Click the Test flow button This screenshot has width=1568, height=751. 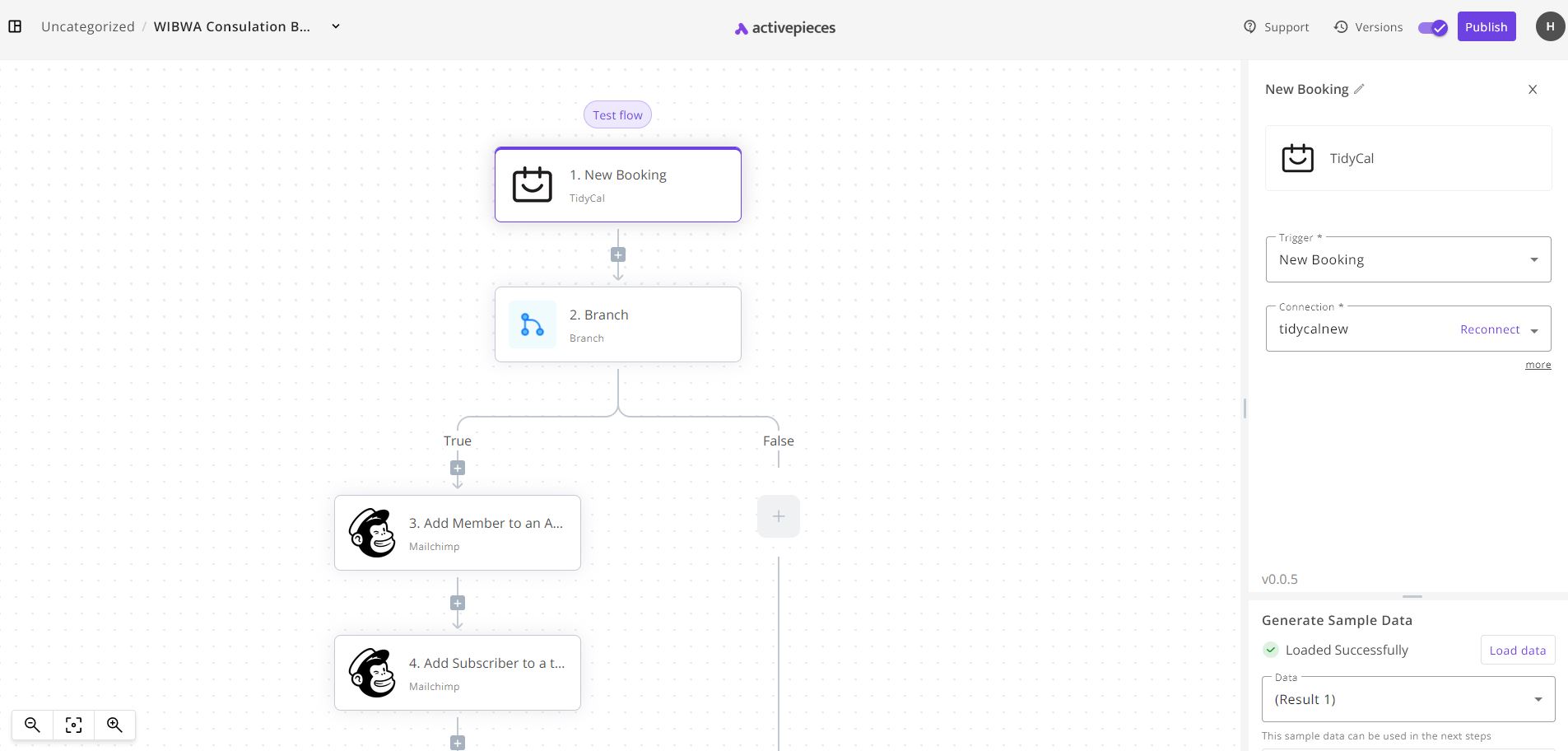point(617,115)
